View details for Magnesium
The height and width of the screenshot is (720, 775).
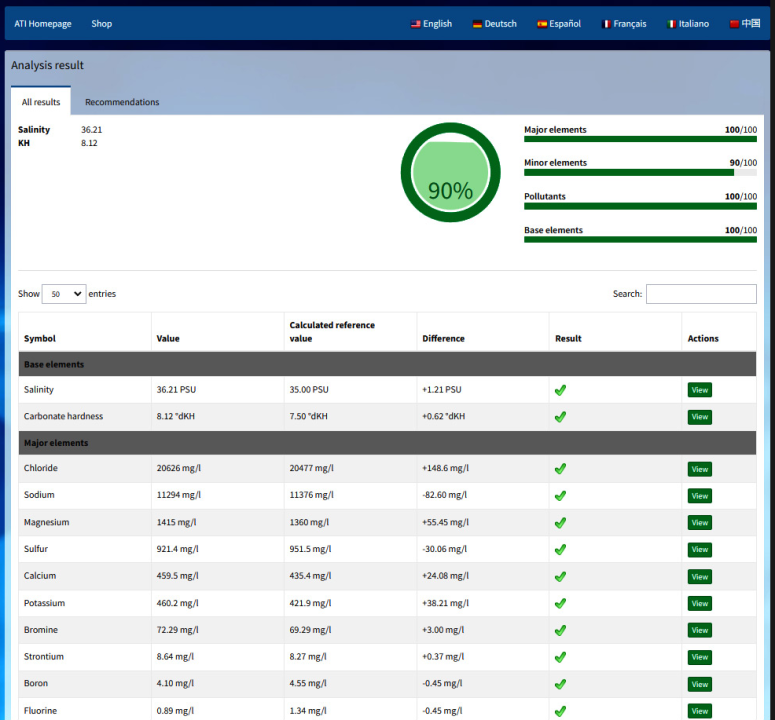699,523
